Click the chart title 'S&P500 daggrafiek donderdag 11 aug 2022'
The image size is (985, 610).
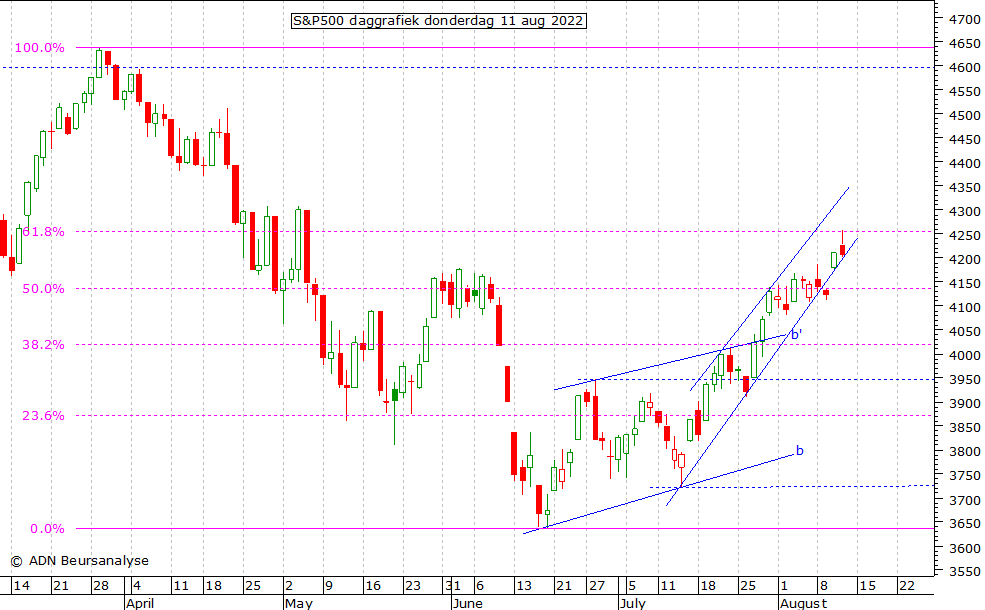pyautogui.click(x=438, y=21)
